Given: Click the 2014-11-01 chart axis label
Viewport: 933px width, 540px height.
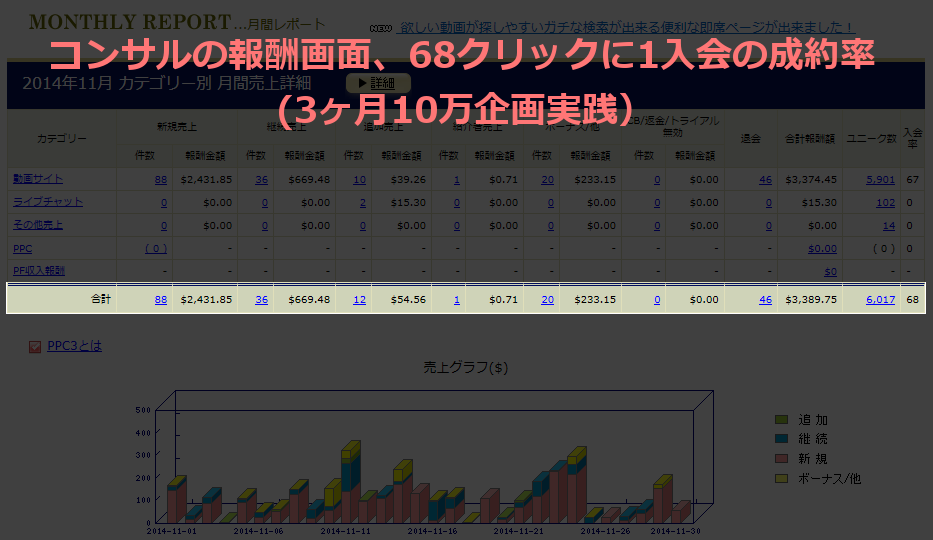Looking at the screenshot, I should tap(171, 530).
